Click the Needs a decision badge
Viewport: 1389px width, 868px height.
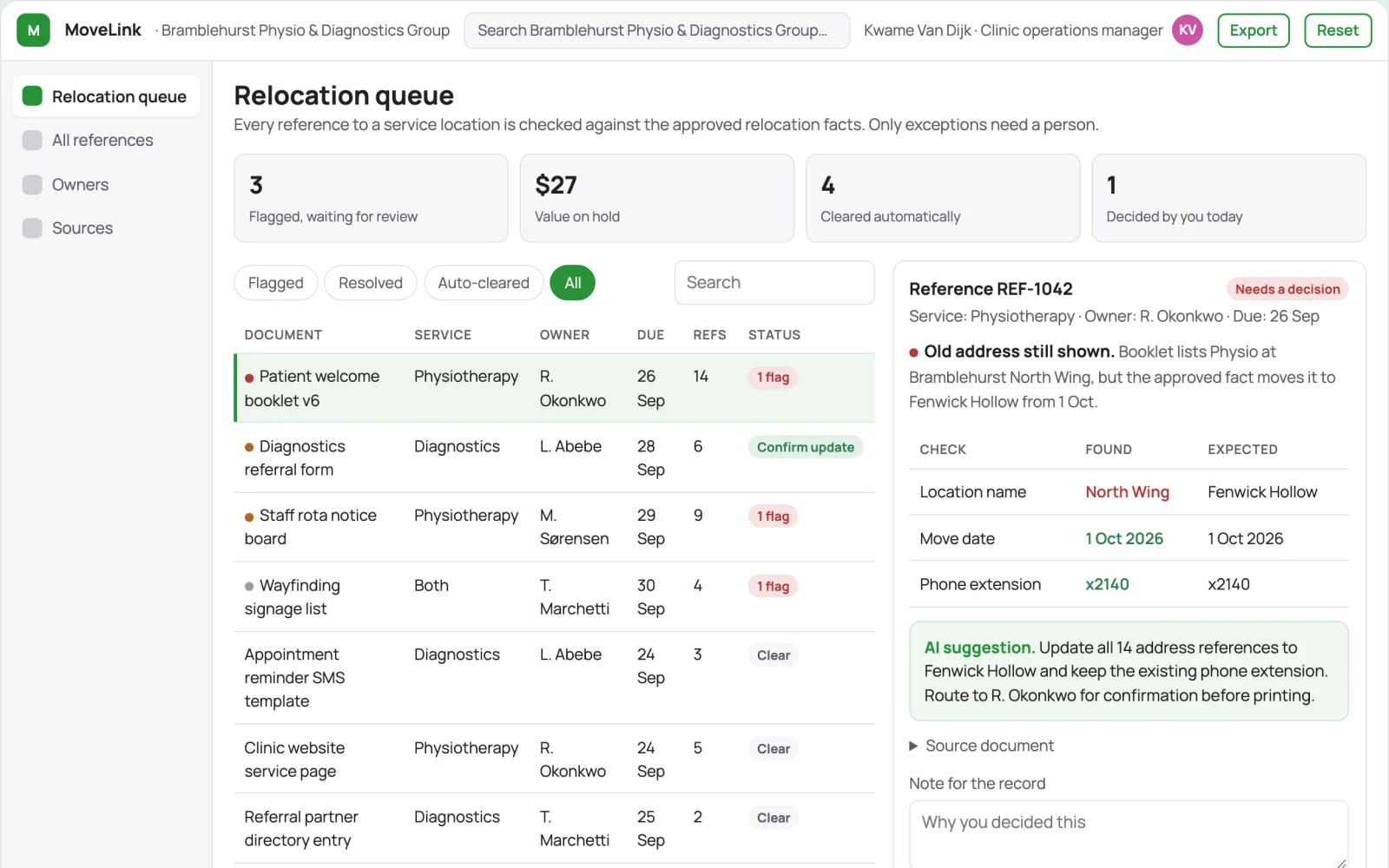click(x=1287, y=289)
